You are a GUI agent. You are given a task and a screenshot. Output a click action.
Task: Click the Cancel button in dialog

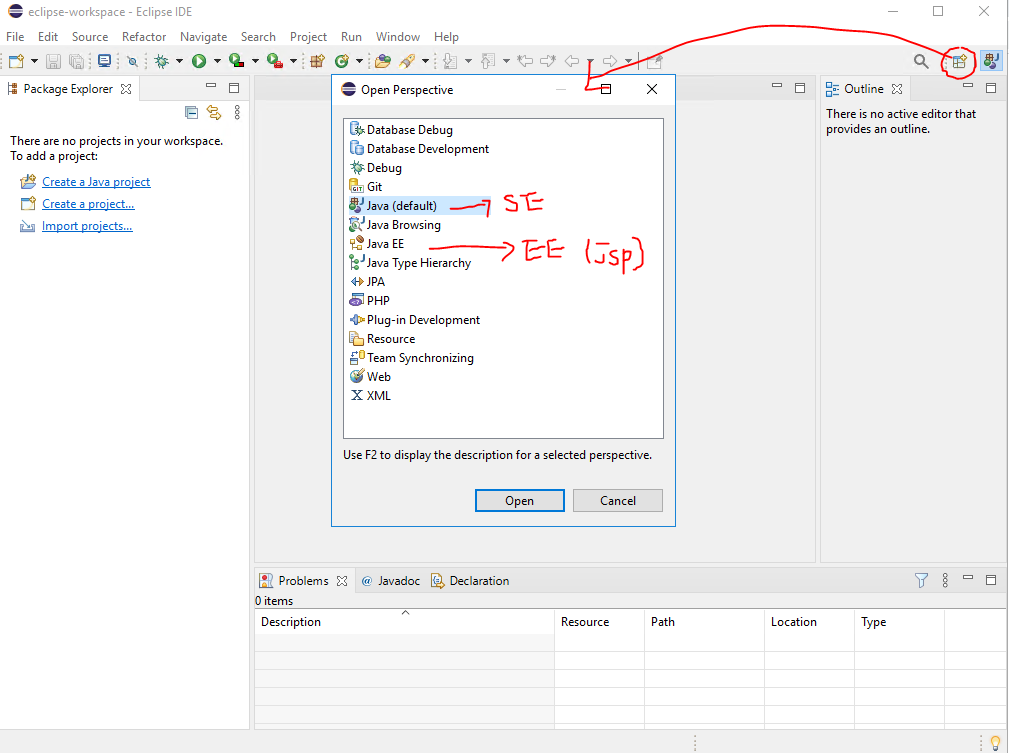coord(618,501)
